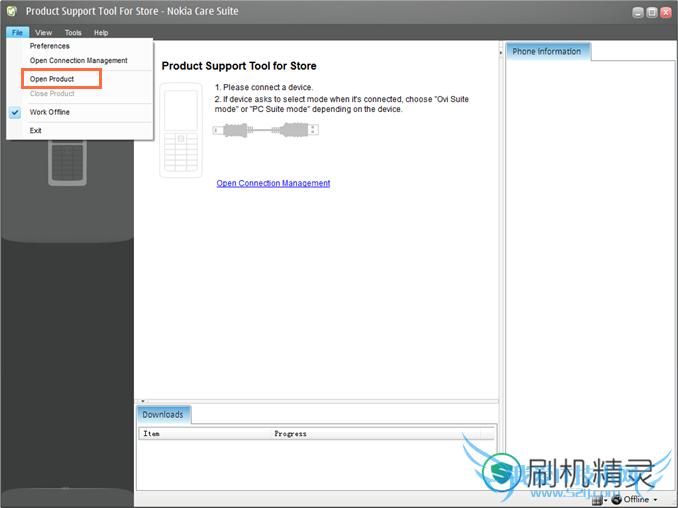
Task: Click the USB cable illustration
Action: click(x=265, y=130)
